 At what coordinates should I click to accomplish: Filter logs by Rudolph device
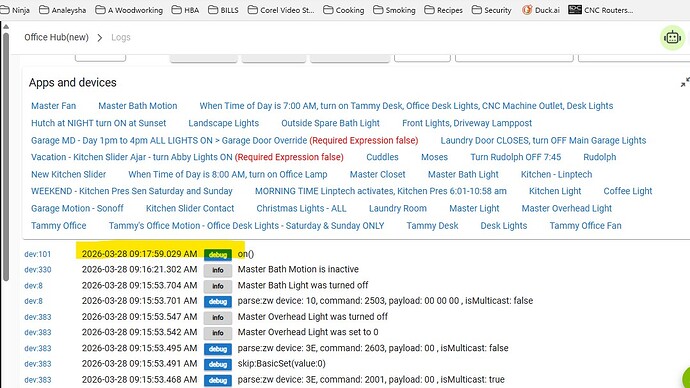[x=600, y=157]
